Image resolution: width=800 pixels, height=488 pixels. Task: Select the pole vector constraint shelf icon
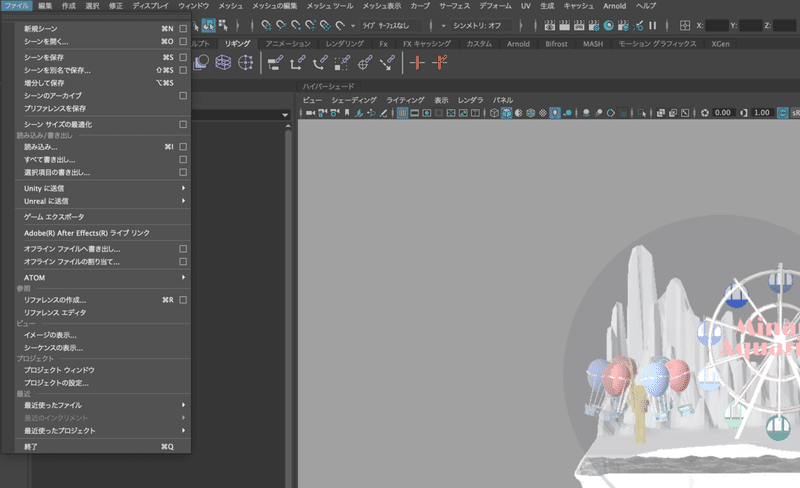point(387,62)
